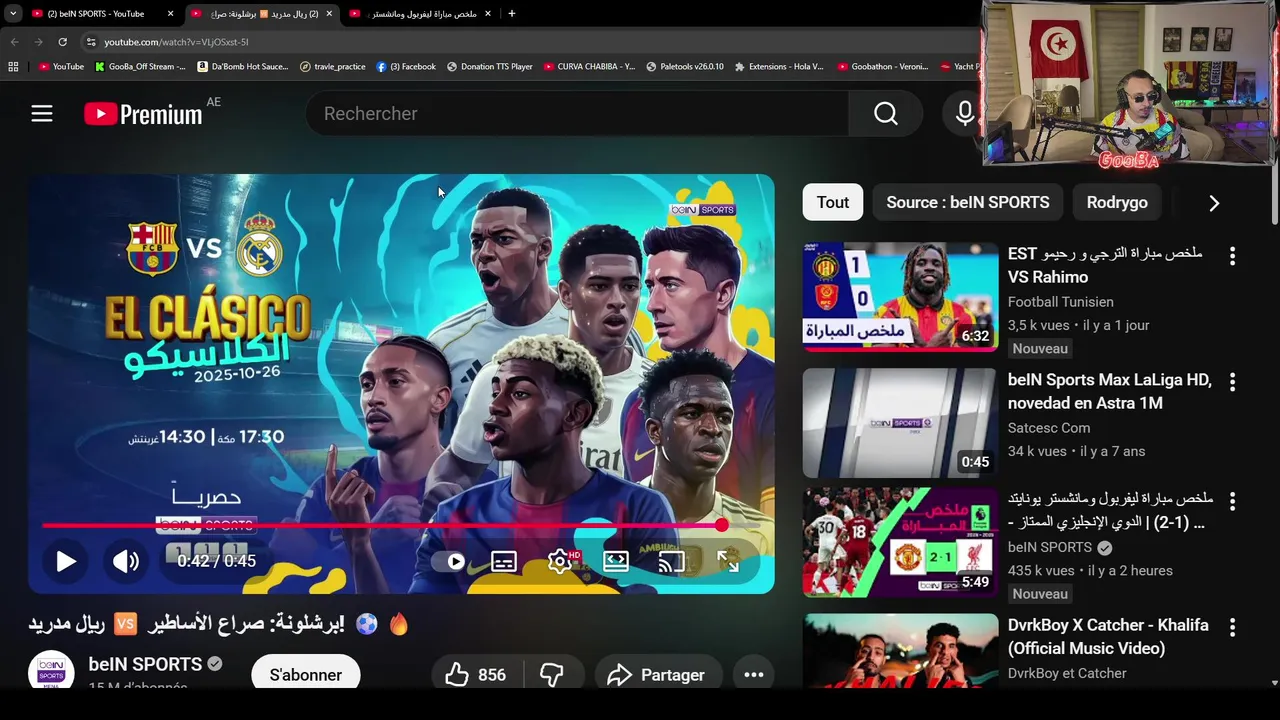This screenshot has width=1280, height=720.
Task: Mute the video volume
Action: (126, 561)
